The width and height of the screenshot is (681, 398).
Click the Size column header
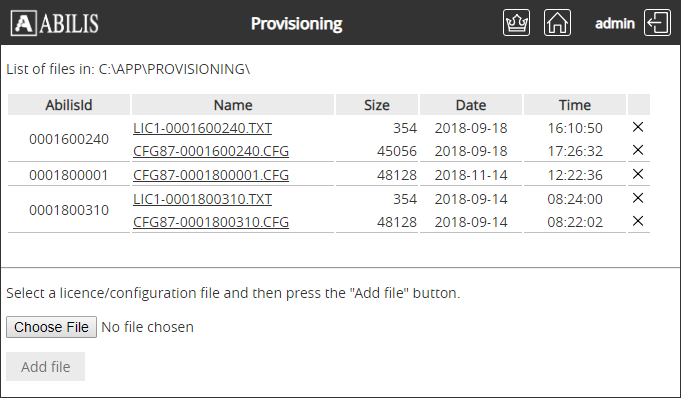click(377, 105)
